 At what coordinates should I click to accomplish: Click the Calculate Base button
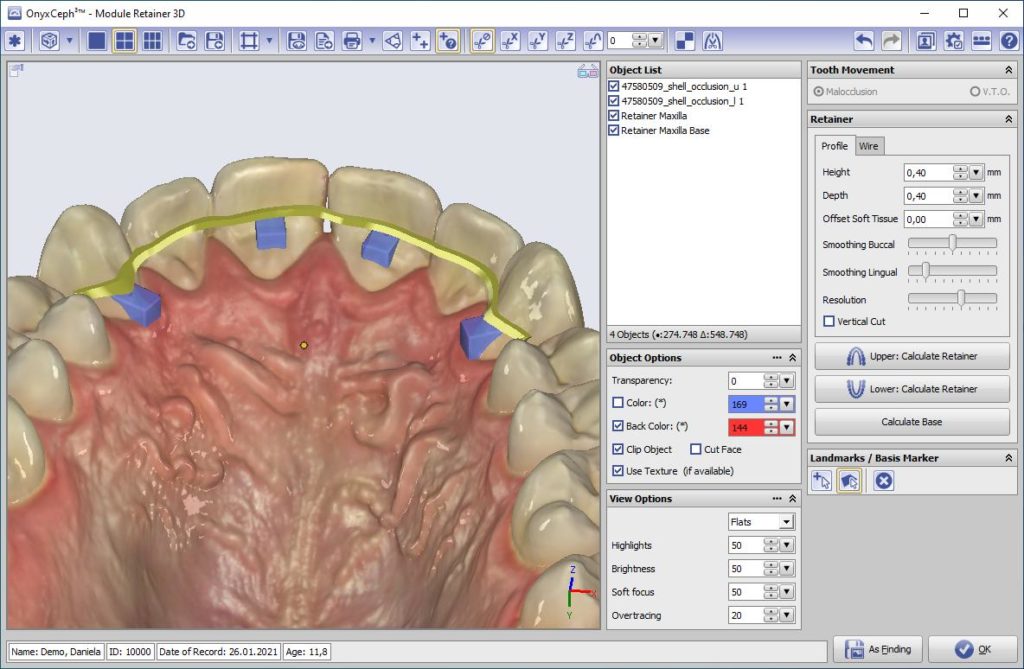pos(912,422)
